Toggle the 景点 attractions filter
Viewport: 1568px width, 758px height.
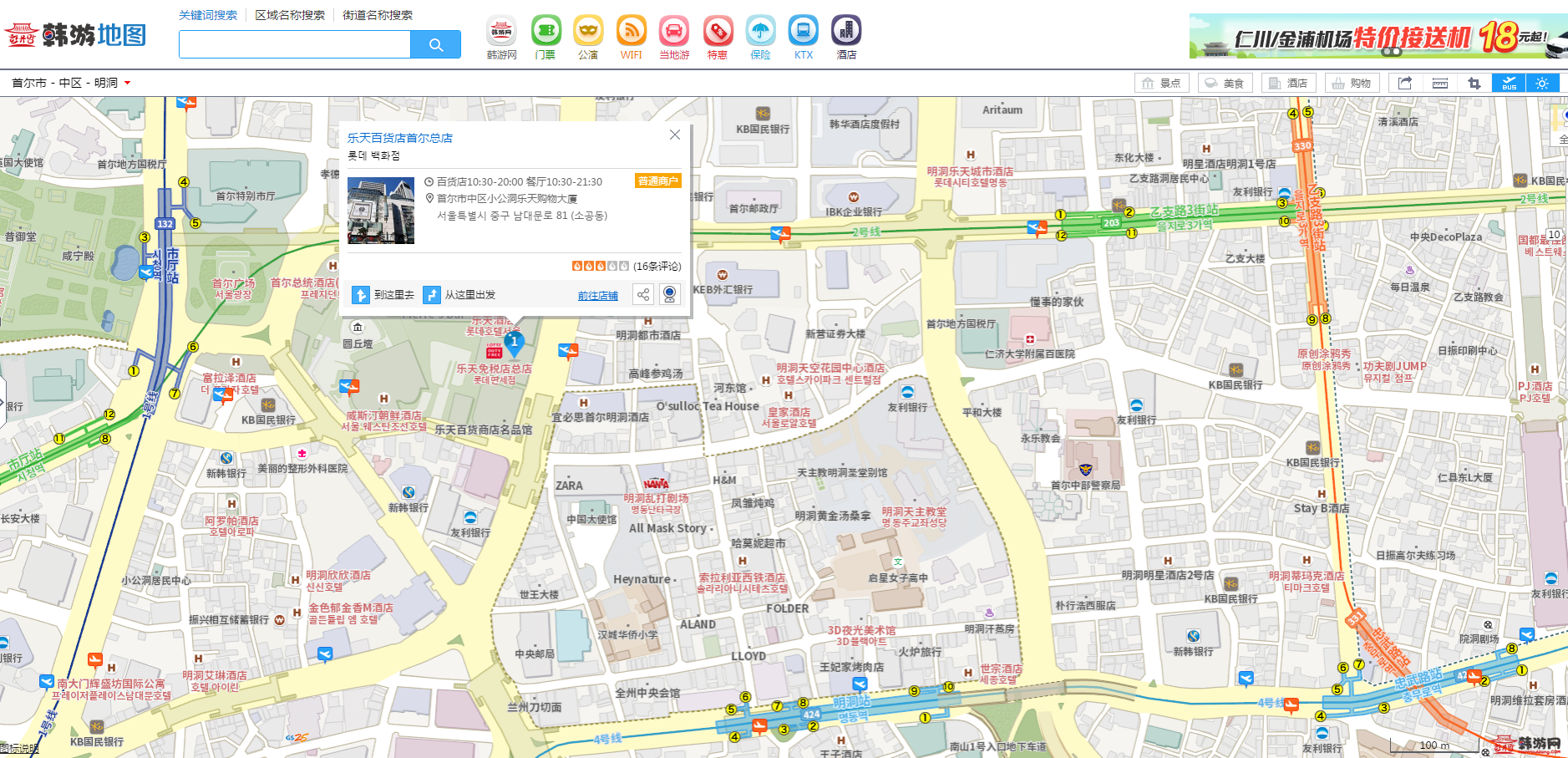coord(1162,83)
